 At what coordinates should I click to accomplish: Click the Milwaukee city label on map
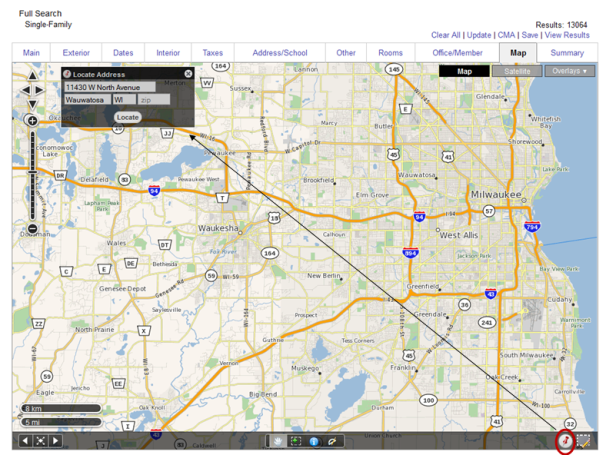pyautogui.click(x=496, y=194)
